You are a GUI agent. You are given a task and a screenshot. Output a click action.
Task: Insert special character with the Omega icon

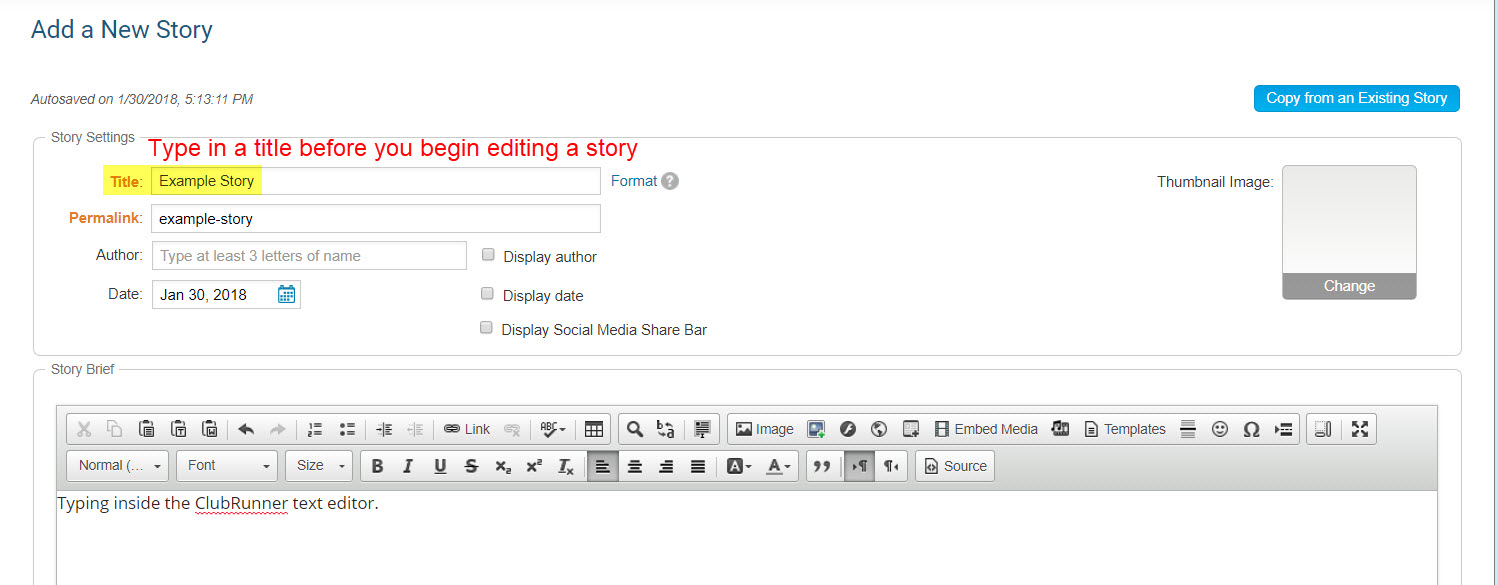[x=1251, y=429]
